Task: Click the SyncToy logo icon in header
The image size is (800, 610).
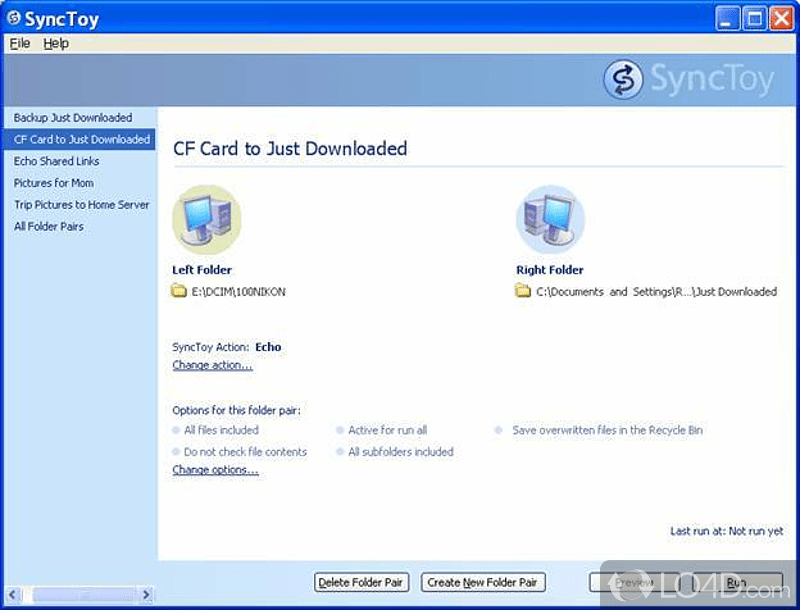Action: (622, 80)
